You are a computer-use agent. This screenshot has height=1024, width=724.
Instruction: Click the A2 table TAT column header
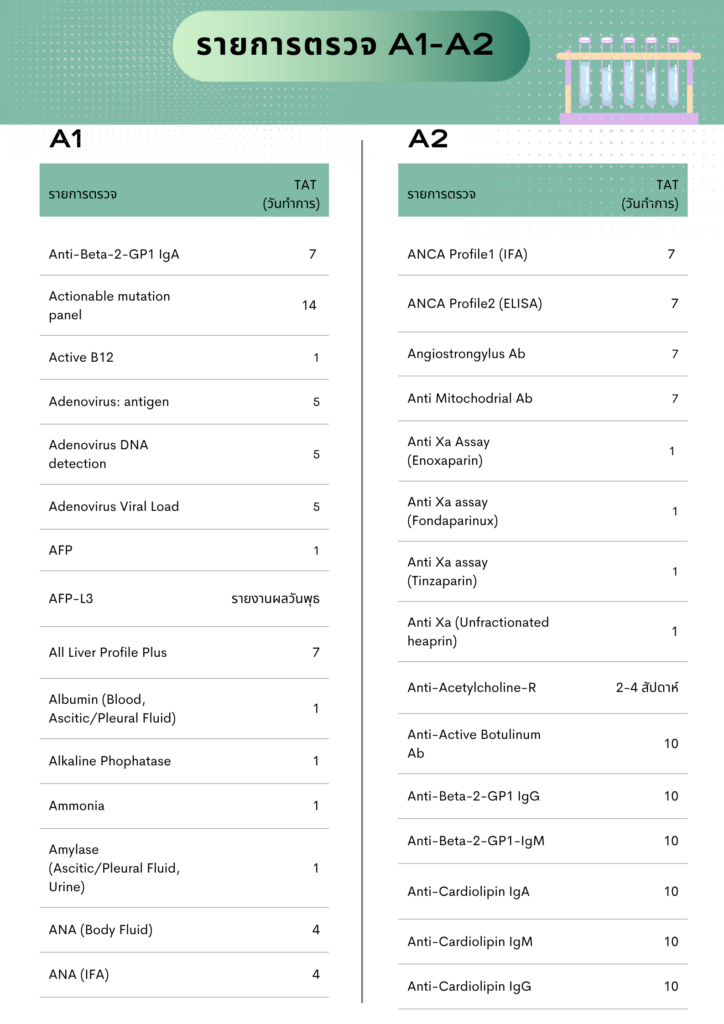[650, 194]
